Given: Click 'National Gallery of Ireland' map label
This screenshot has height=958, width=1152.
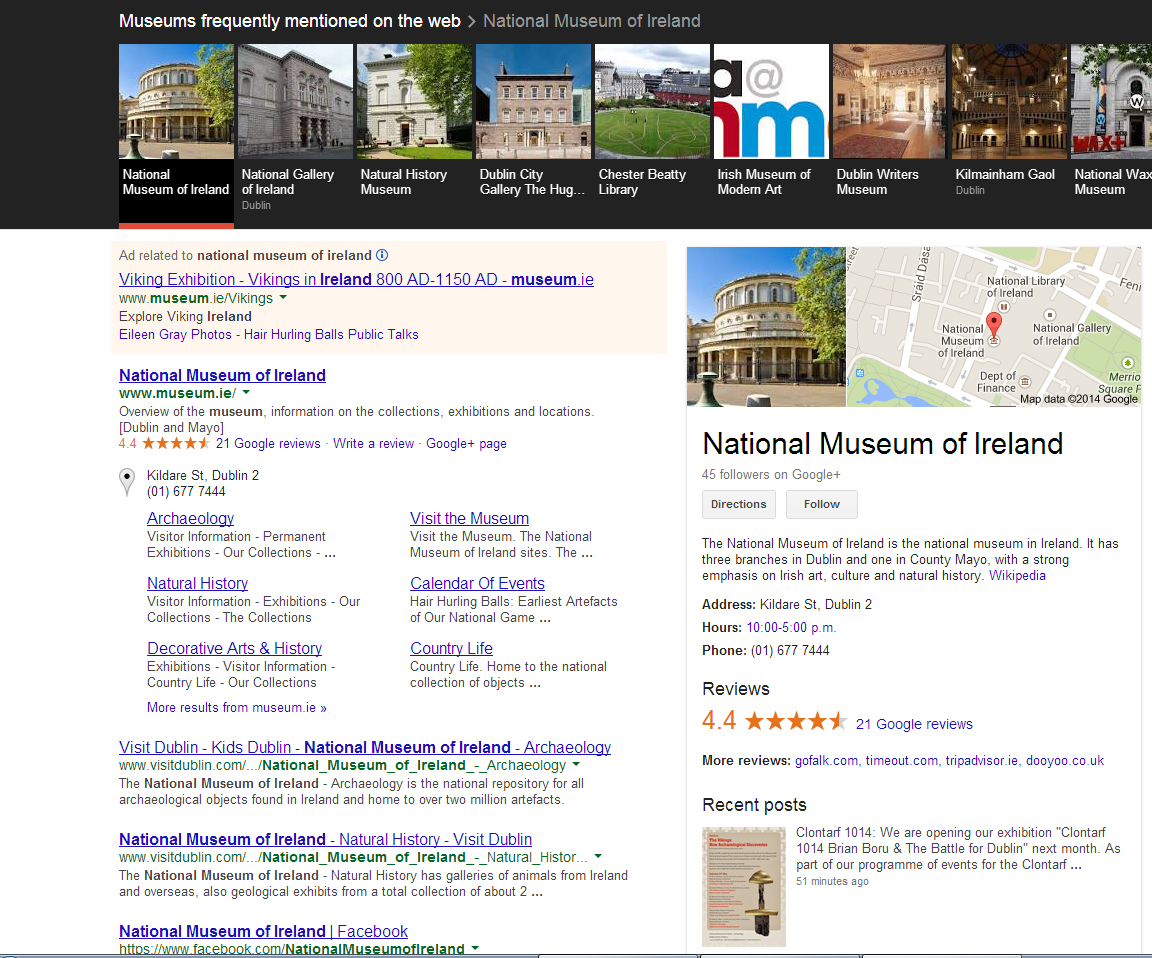Looking at the screenshot, I should pos(1071,334).
